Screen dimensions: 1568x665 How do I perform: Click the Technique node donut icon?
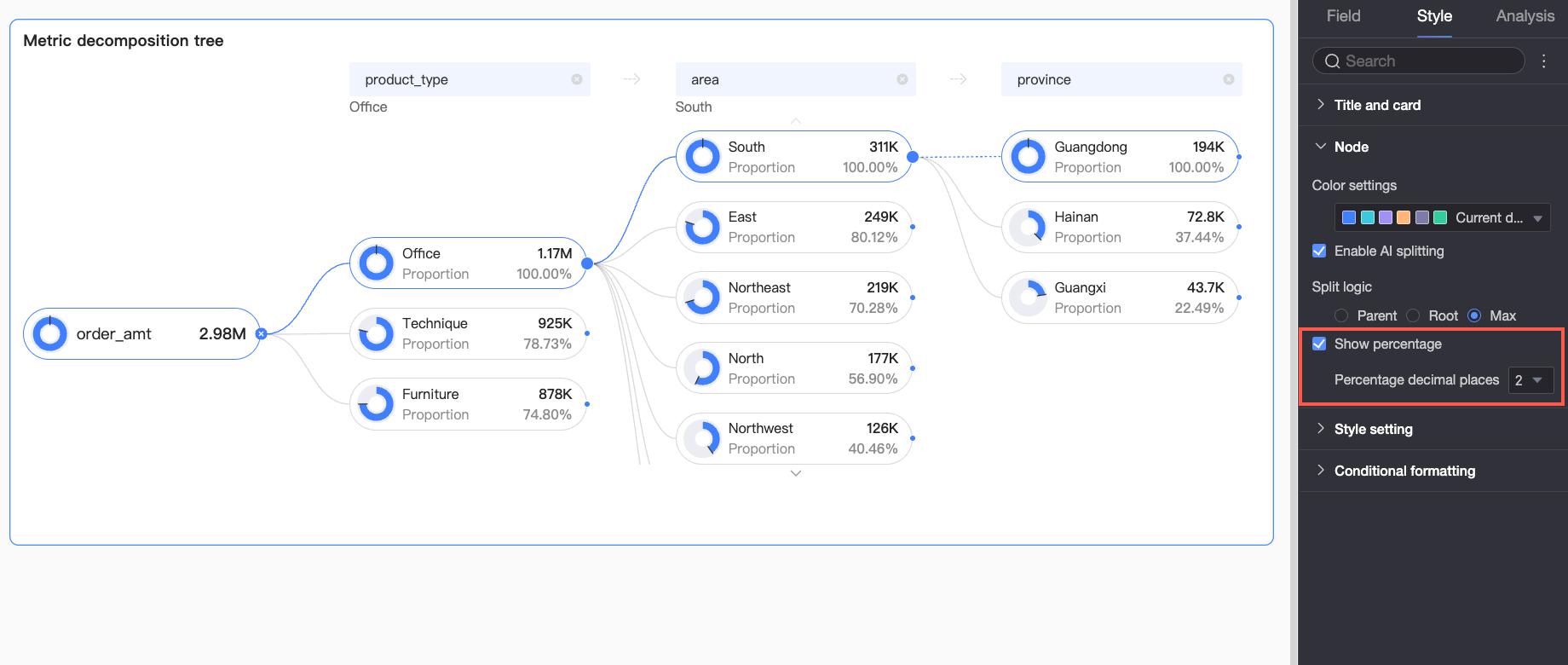(x=376, y=333)
